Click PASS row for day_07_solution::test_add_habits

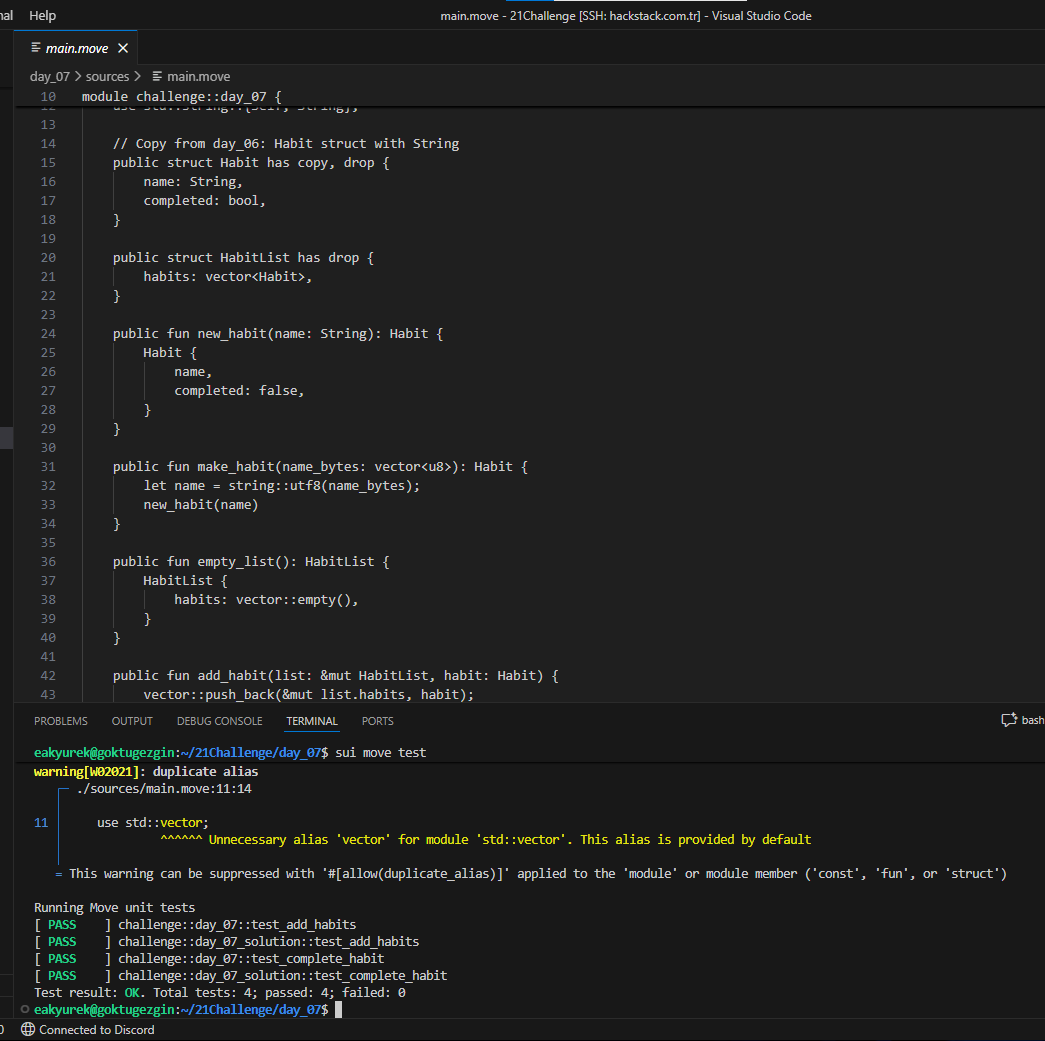click(x=227, y=942)
